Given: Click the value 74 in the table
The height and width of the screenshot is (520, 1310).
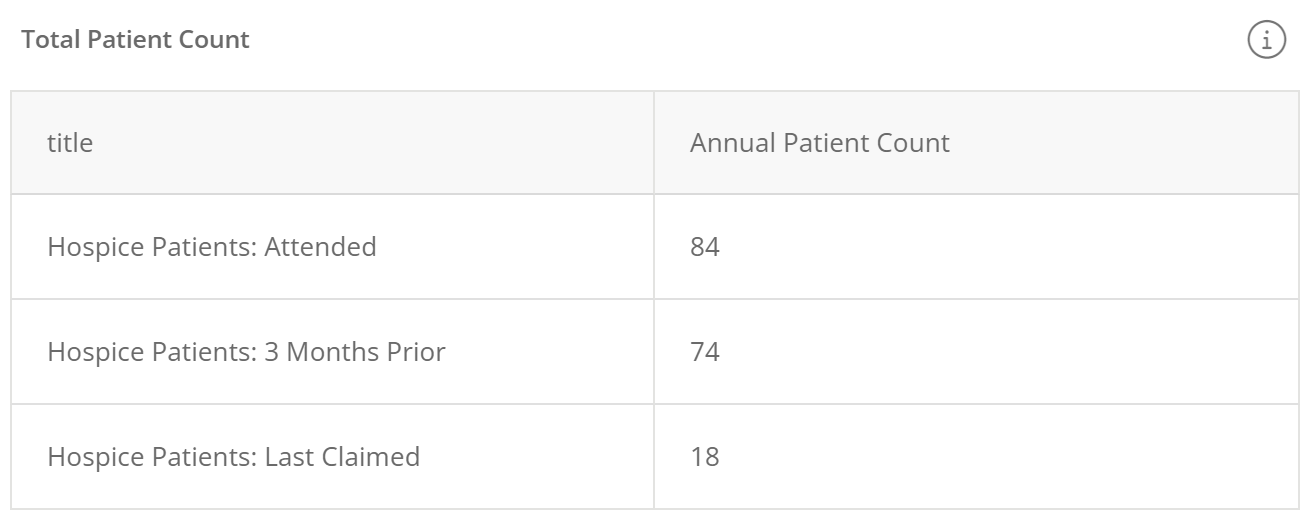Looking at the screenshot, I should tap(705, 352).
